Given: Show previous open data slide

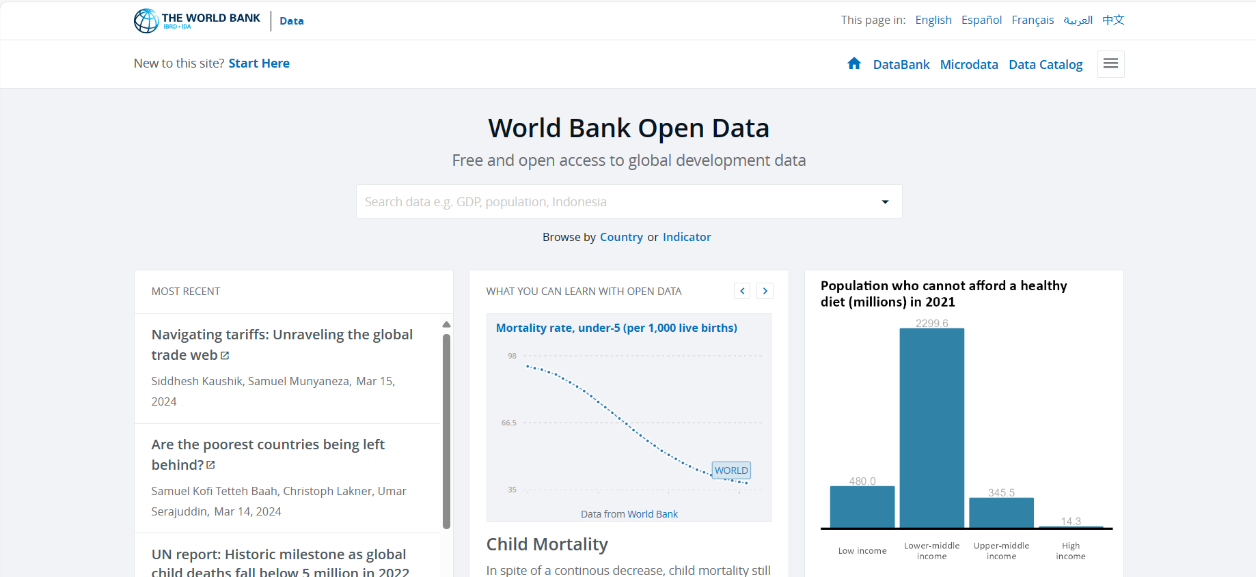Looking at the screenshot, I should point(742,291).
